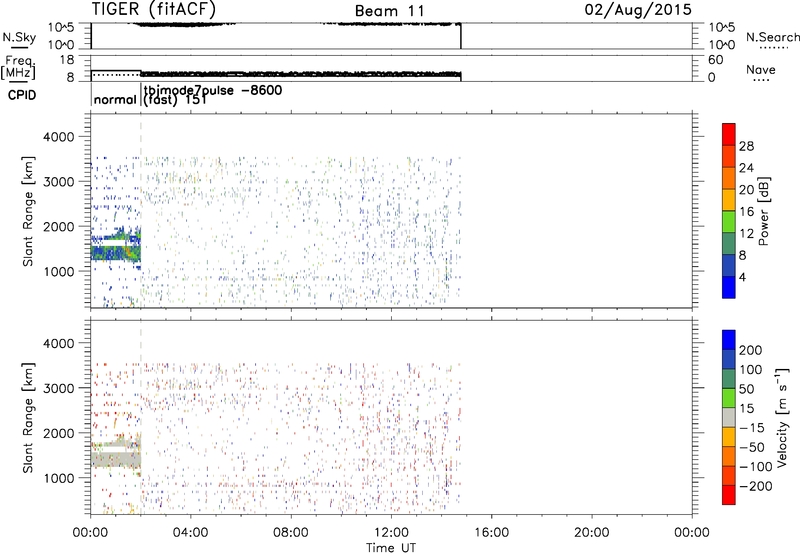
Task: Click the '12:00' time tick label
Action: coord(391,533)
